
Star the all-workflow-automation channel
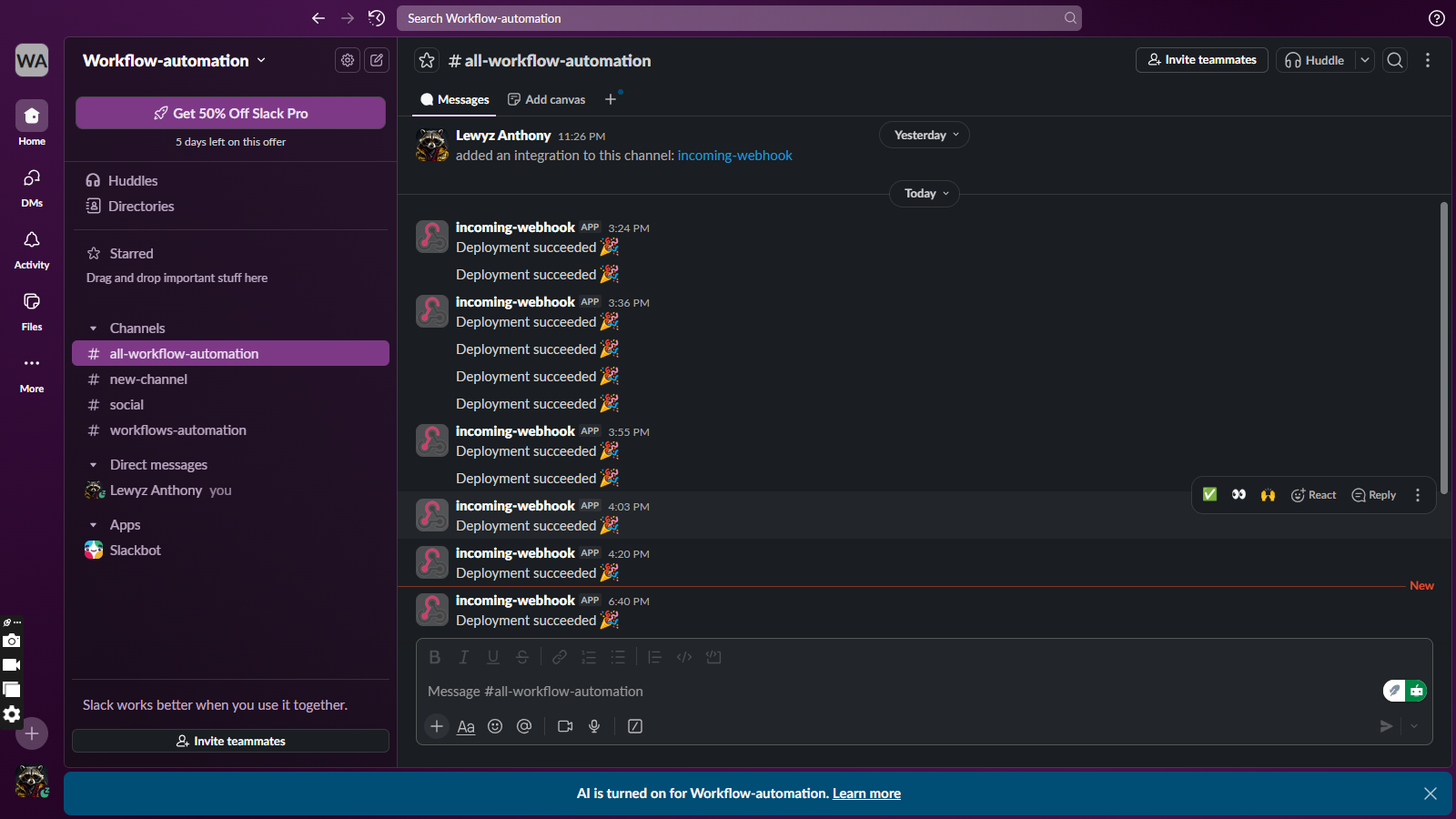point(427,61)
